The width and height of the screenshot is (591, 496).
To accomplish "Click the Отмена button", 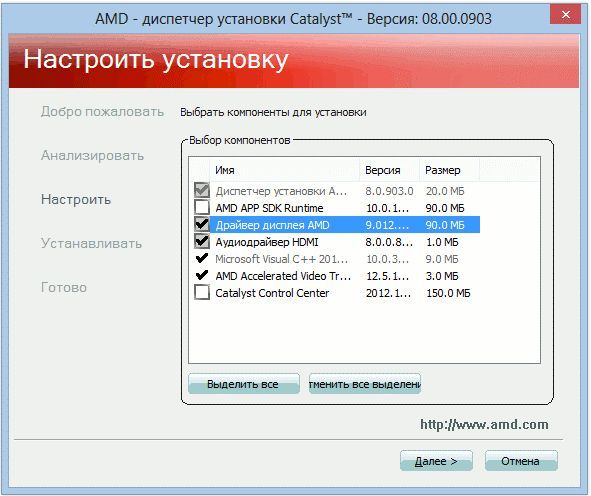I will pos(521,461).
